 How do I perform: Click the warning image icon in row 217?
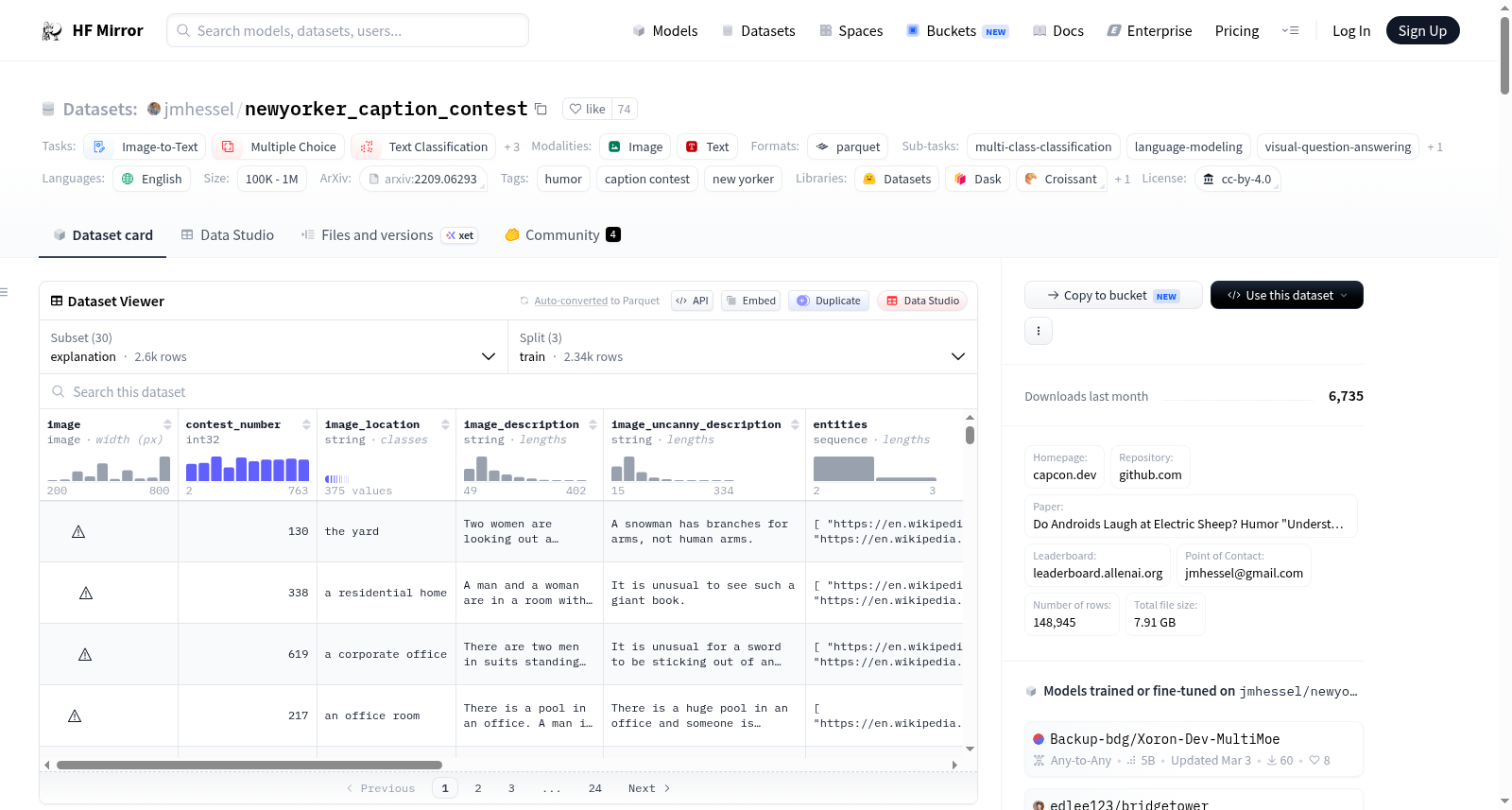75,716
